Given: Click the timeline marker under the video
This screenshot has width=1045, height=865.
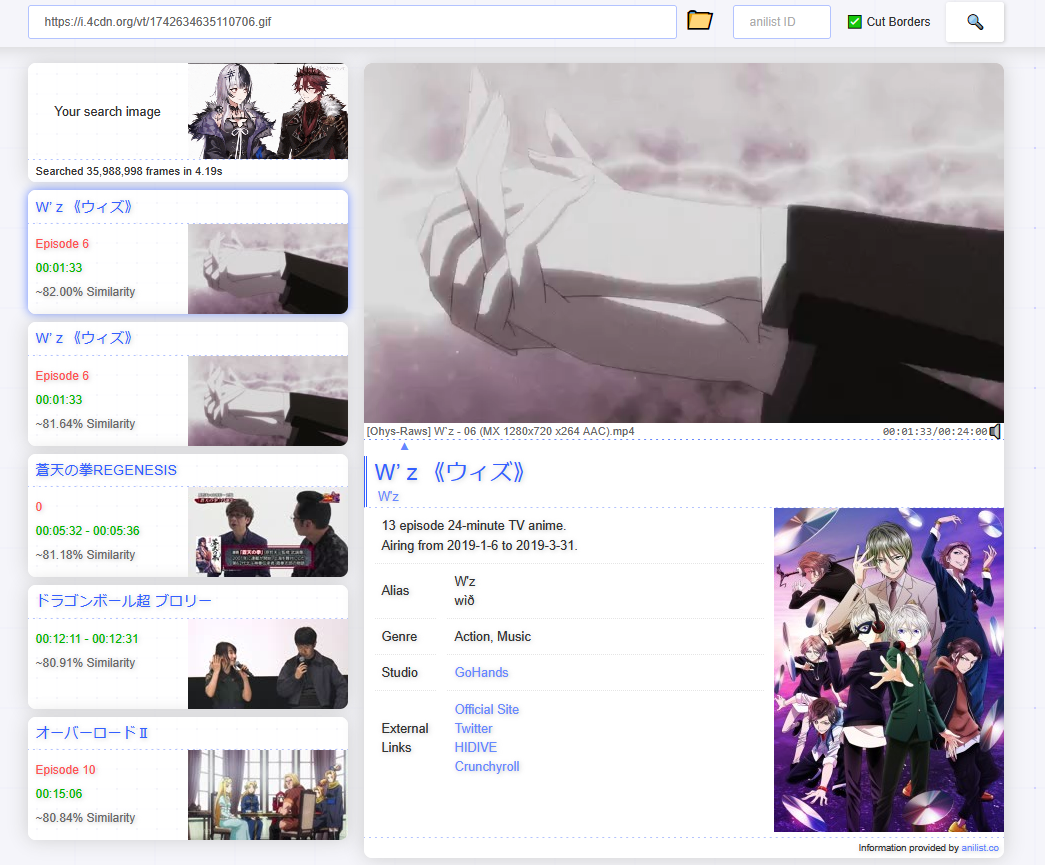Looking at the screenshot, I should (x=404, y=446).
